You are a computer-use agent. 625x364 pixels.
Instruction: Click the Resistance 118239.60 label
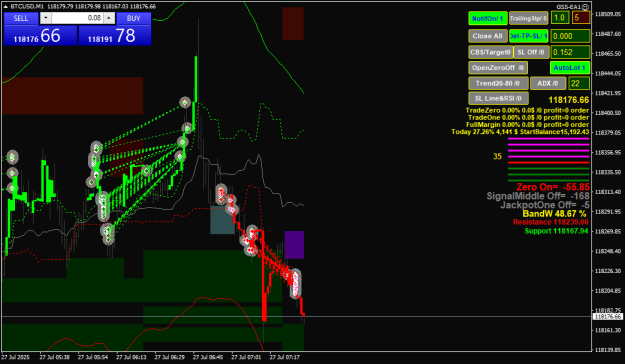pyautogui.click(x=550, y=222)
